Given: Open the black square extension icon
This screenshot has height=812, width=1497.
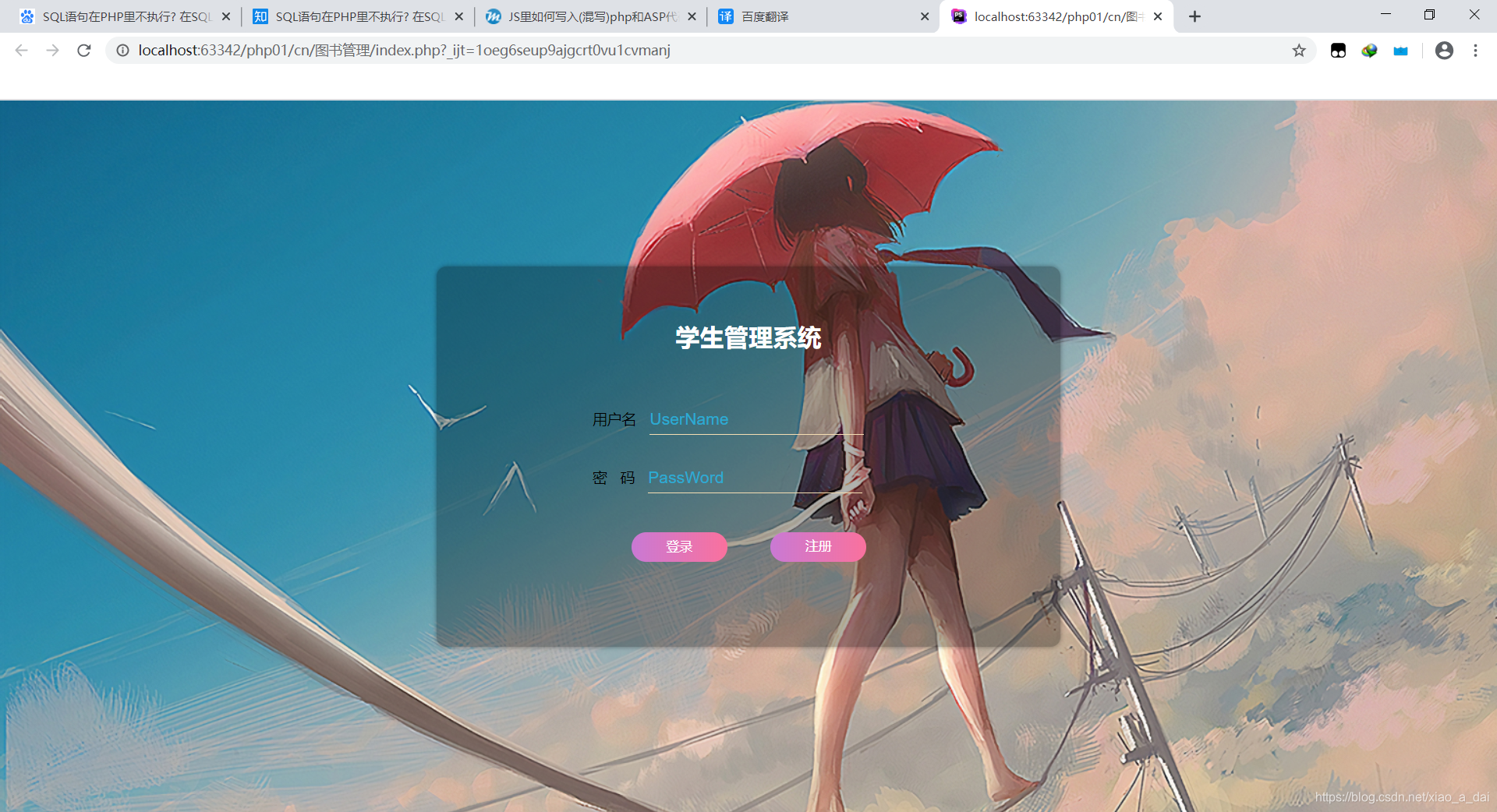Looking at the screenshot, I should pos(1338,51).
